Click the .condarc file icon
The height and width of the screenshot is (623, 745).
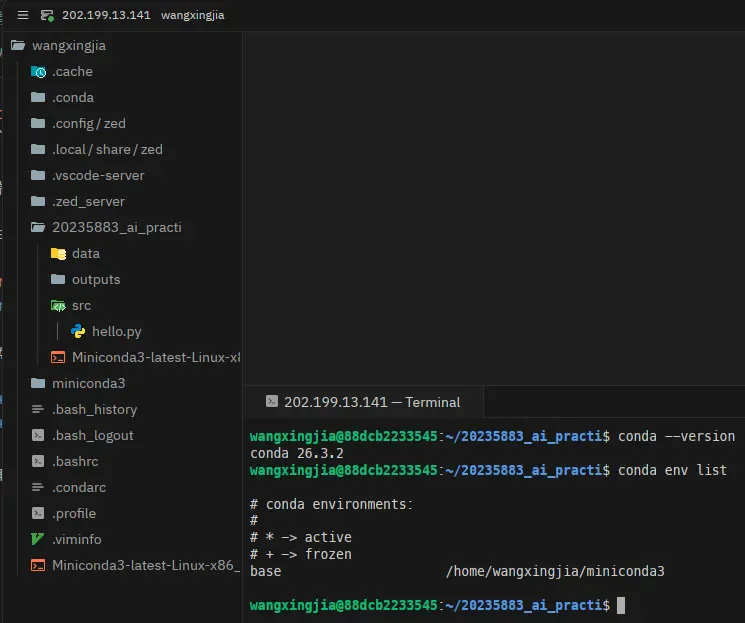[38, 487]
